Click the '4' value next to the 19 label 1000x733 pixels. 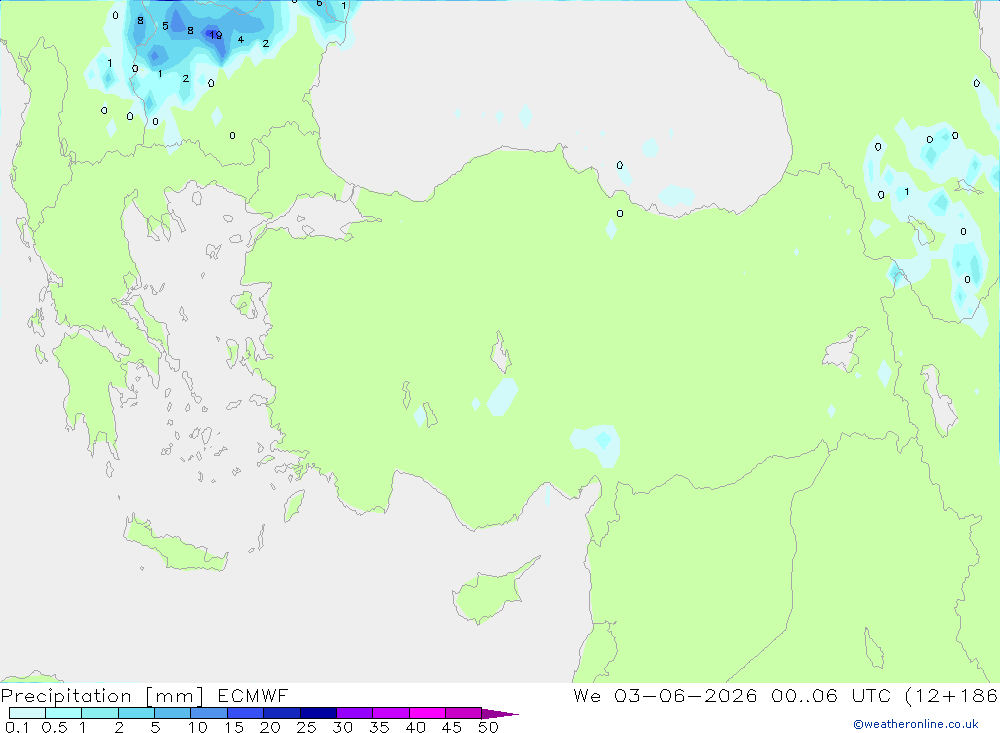(x=240, y=40)
